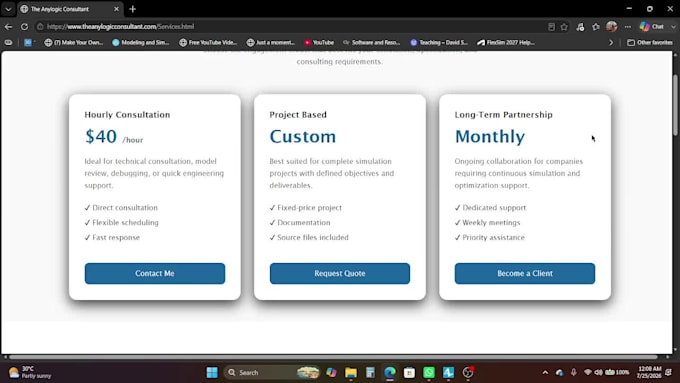Open Free YouTube Vide bookmark

[x=208, y=43]
